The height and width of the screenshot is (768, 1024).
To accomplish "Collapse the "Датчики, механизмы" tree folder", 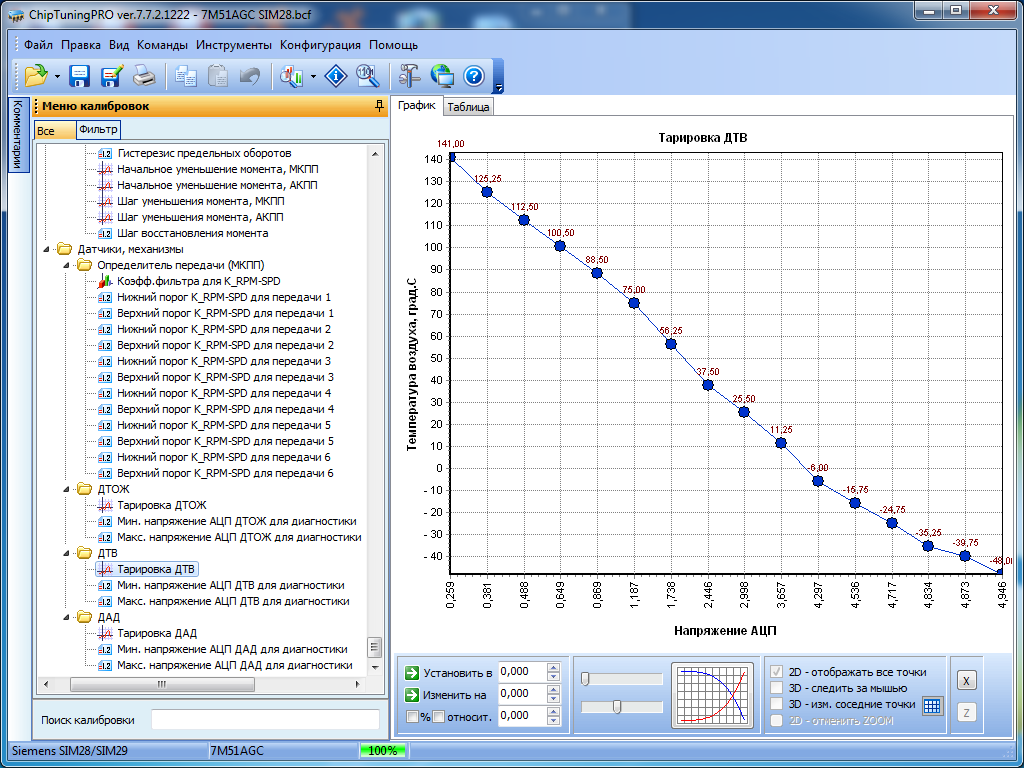I will tap(48, 249).
